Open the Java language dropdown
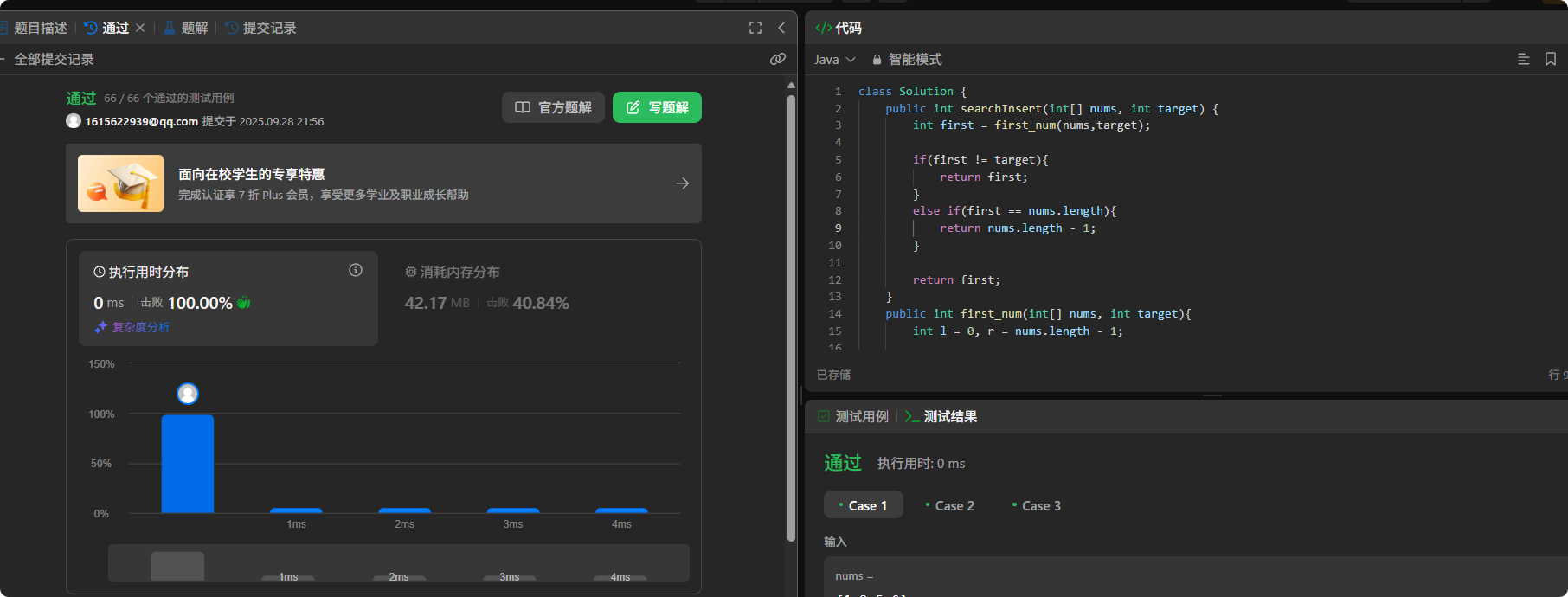1568x597 pixels. [835, 59]
